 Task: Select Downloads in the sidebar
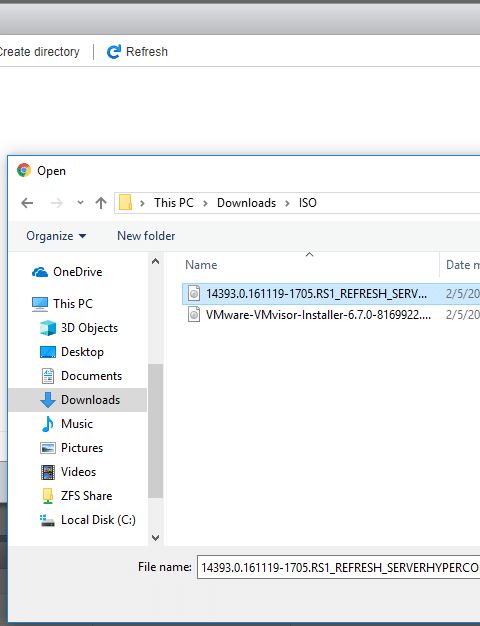pos(77,400)
